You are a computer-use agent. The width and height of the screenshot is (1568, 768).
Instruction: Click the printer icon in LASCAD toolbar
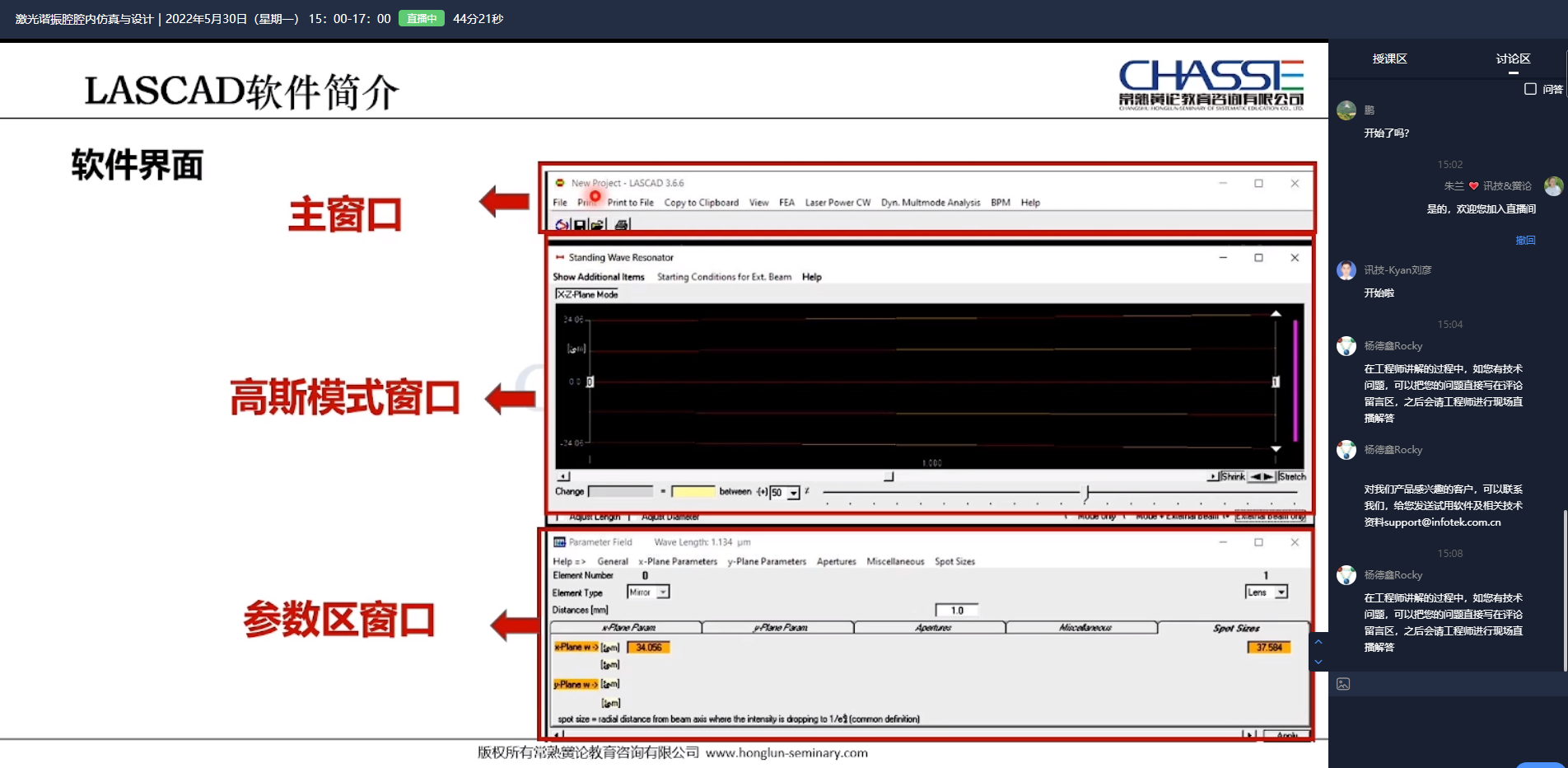(x=622, y=225)
